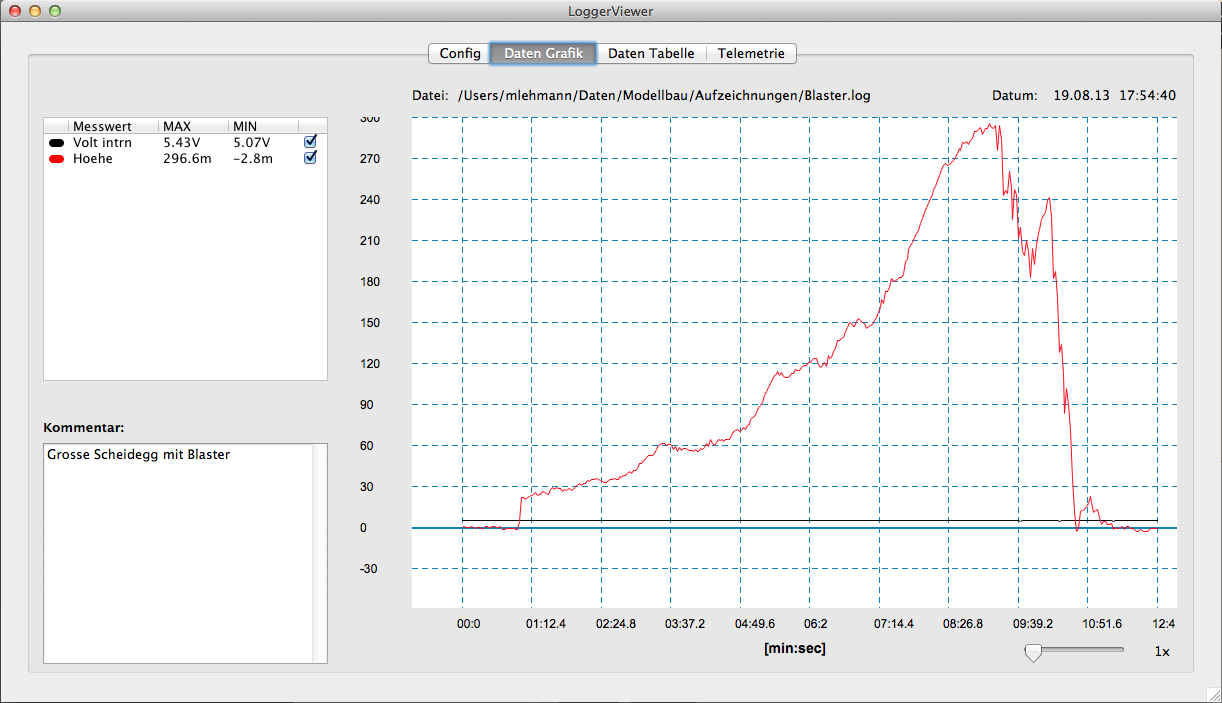Click the black Volt intrn color swatch
The width and height of the screenshot is (1222, 703).
pos(56,143)
